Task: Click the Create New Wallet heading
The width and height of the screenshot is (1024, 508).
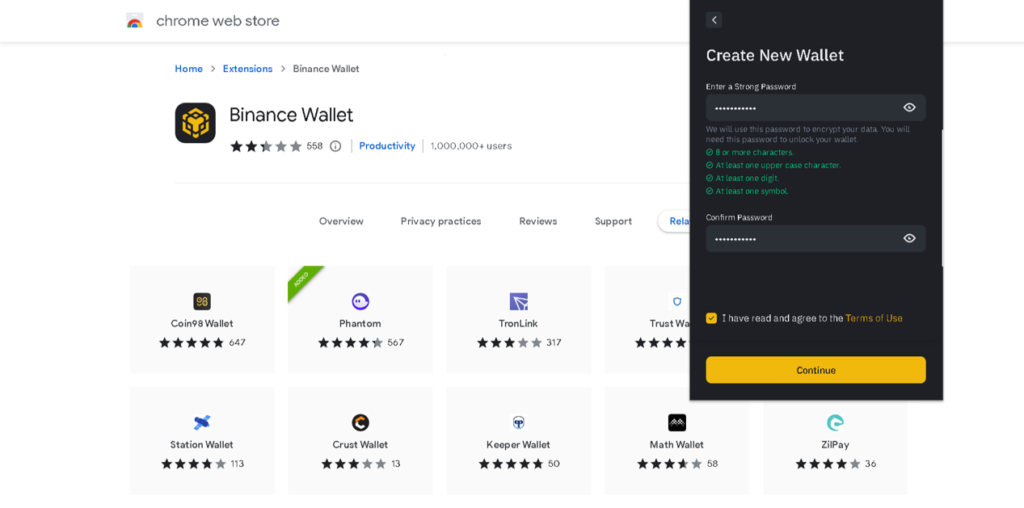Action: point(775,56)
